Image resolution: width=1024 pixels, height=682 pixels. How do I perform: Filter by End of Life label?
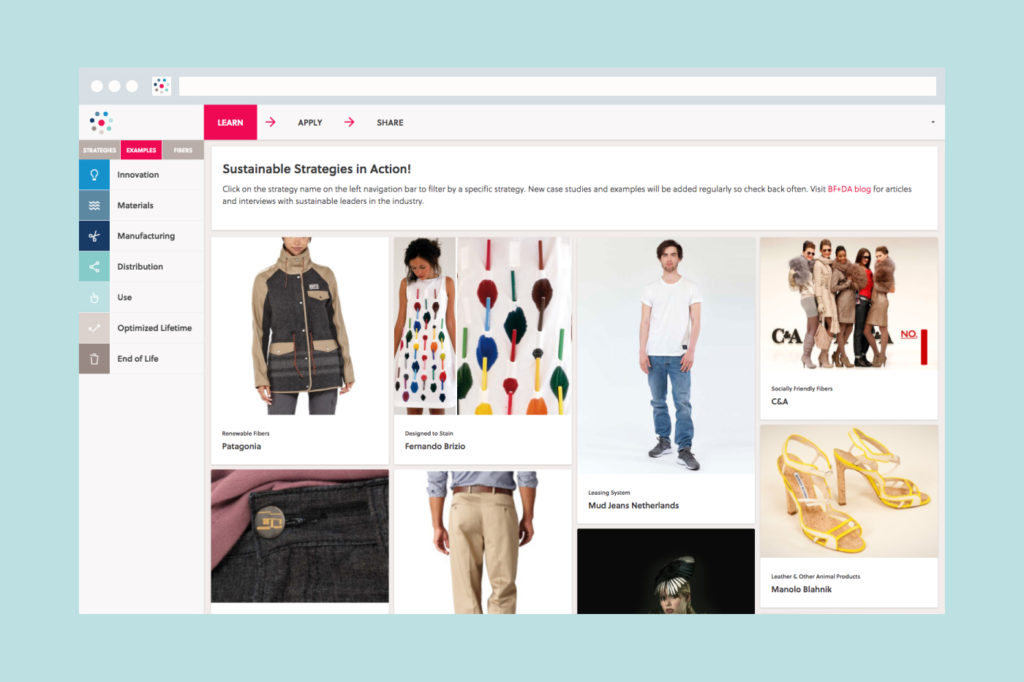point(138,359)
